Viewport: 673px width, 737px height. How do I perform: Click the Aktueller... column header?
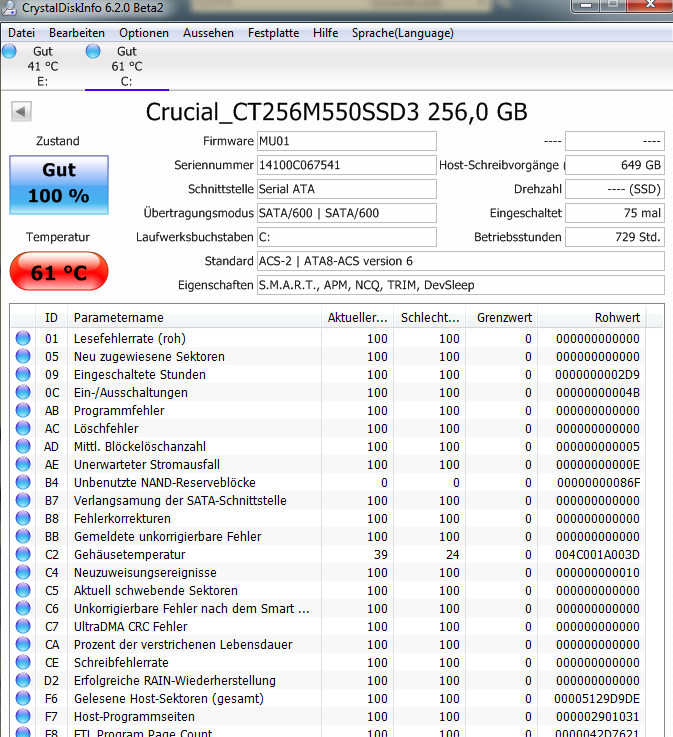(358, 318)
